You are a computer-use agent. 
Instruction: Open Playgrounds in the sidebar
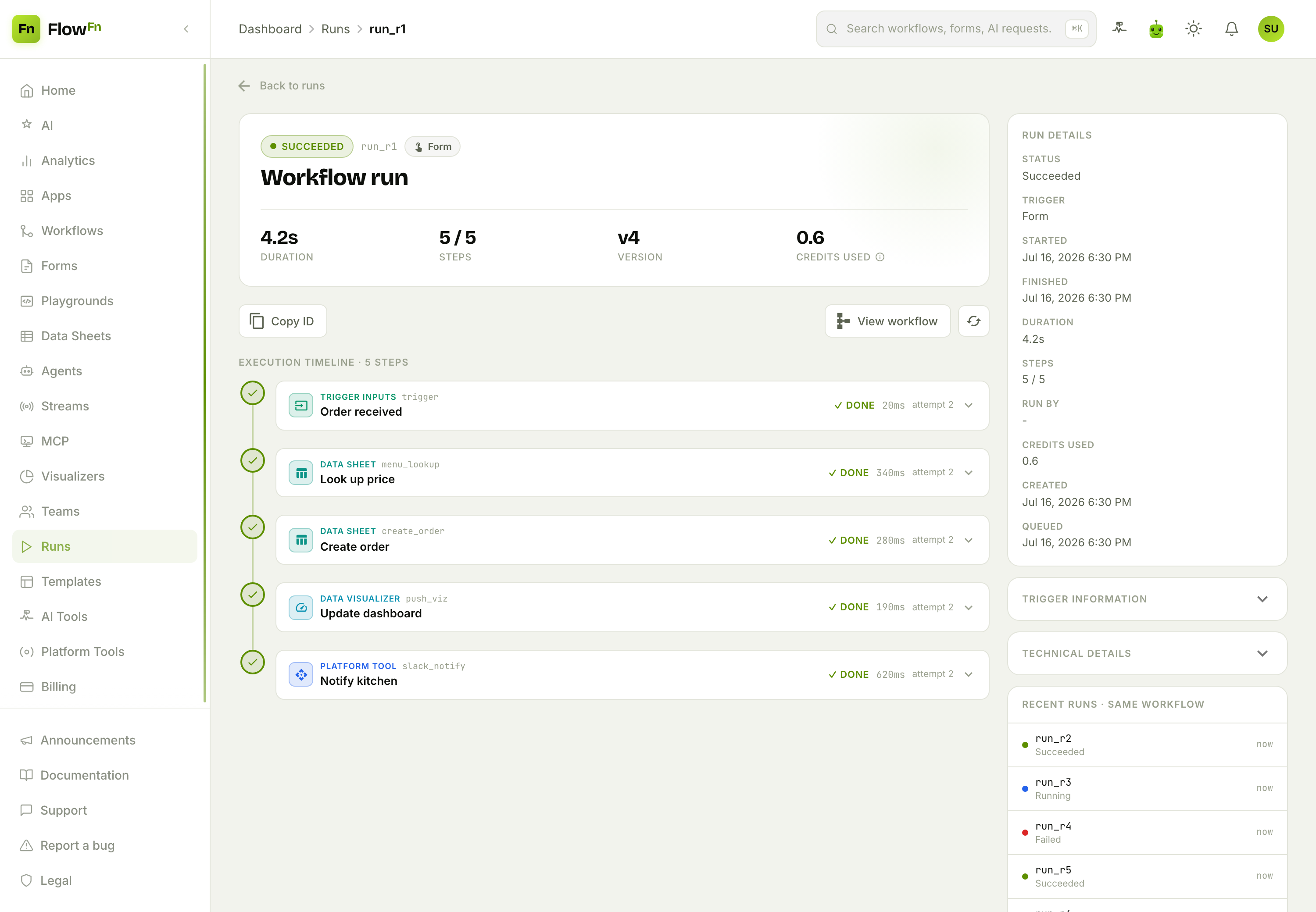click(104, 301)
